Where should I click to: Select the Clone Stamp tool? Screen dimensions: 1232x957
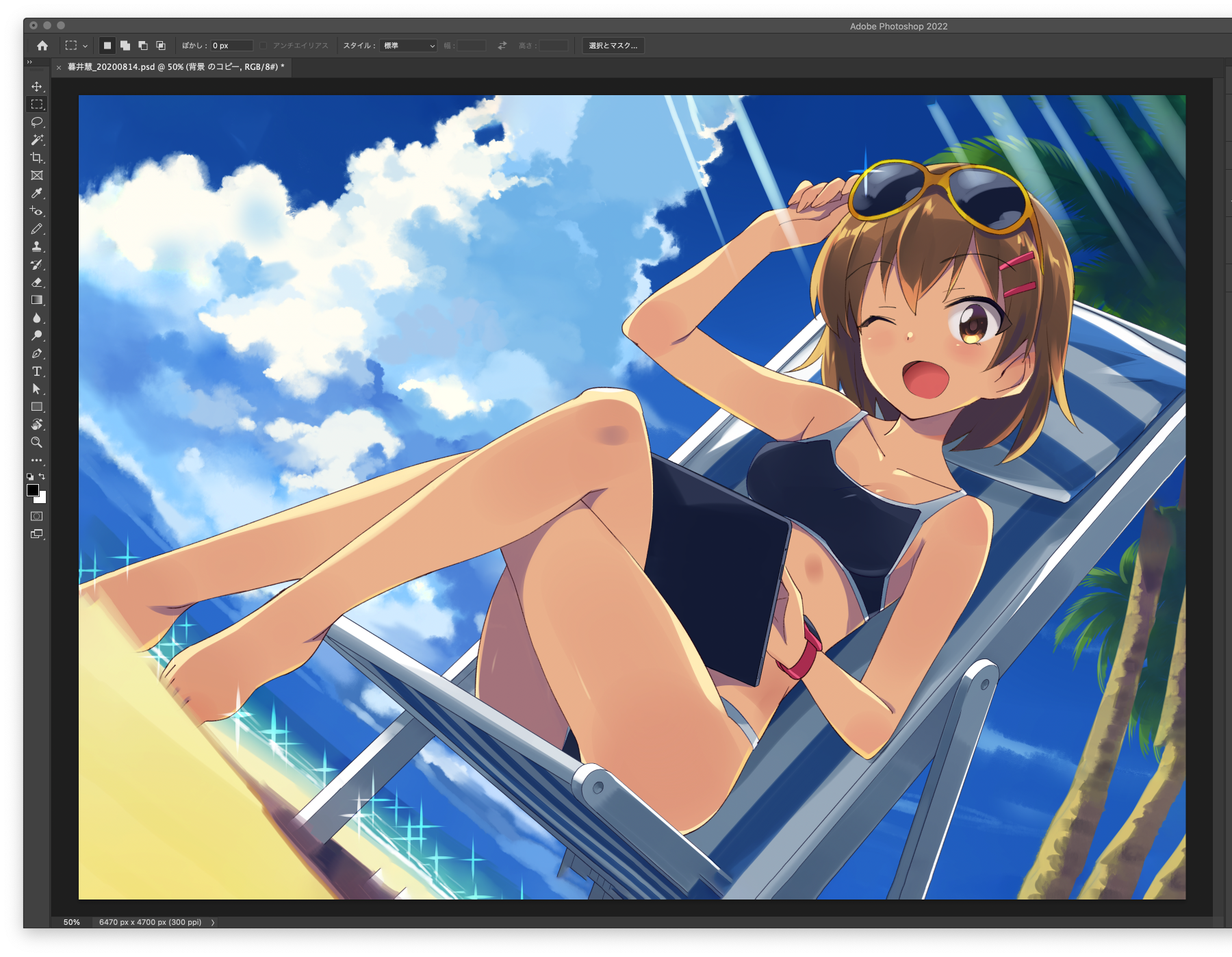pos(37,247)
